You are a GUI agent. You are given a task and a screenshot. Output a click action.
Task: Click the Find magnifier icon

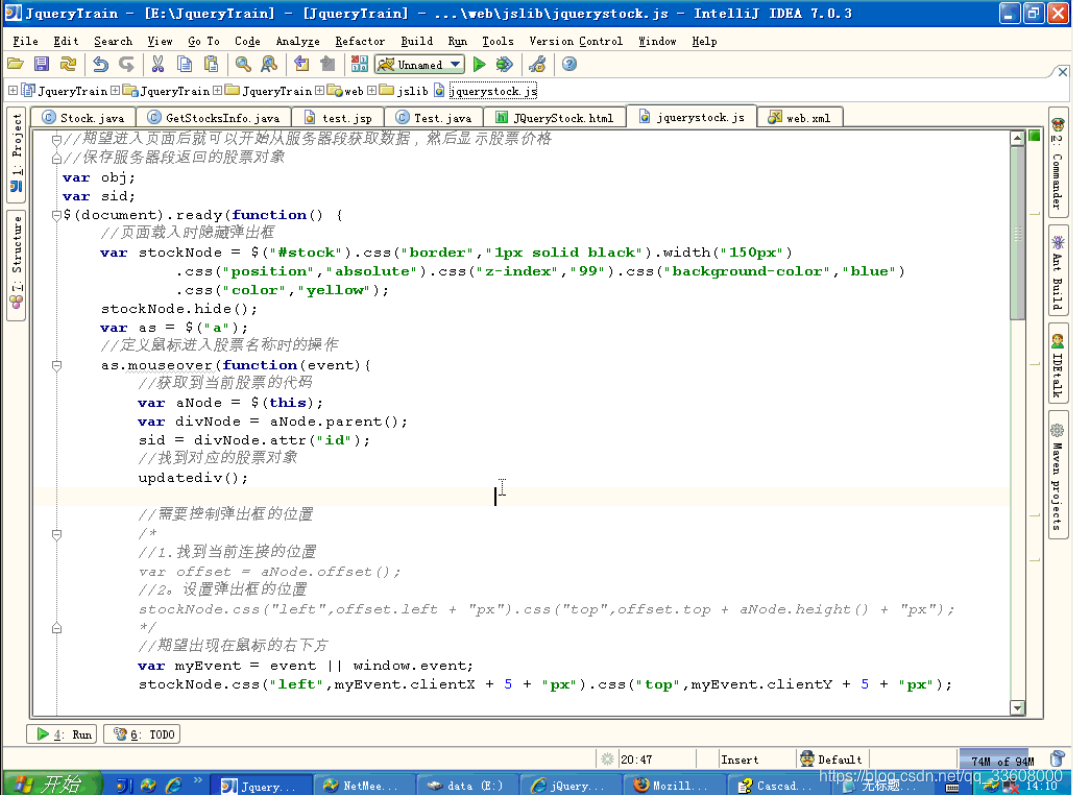pyautogui.click(x=243, y=64)
